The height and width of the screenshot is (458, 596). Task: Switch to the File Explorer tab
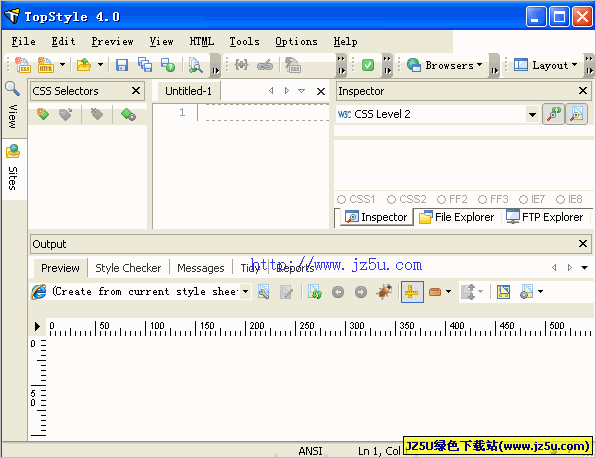pos(457,217)
